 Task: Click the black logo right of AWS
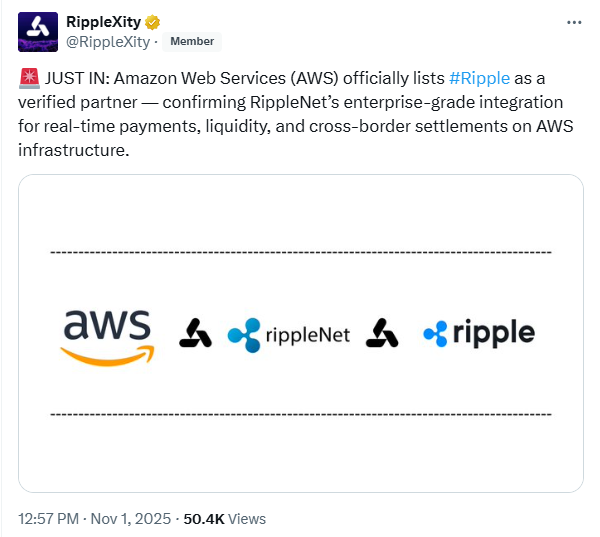coord(195,333)
